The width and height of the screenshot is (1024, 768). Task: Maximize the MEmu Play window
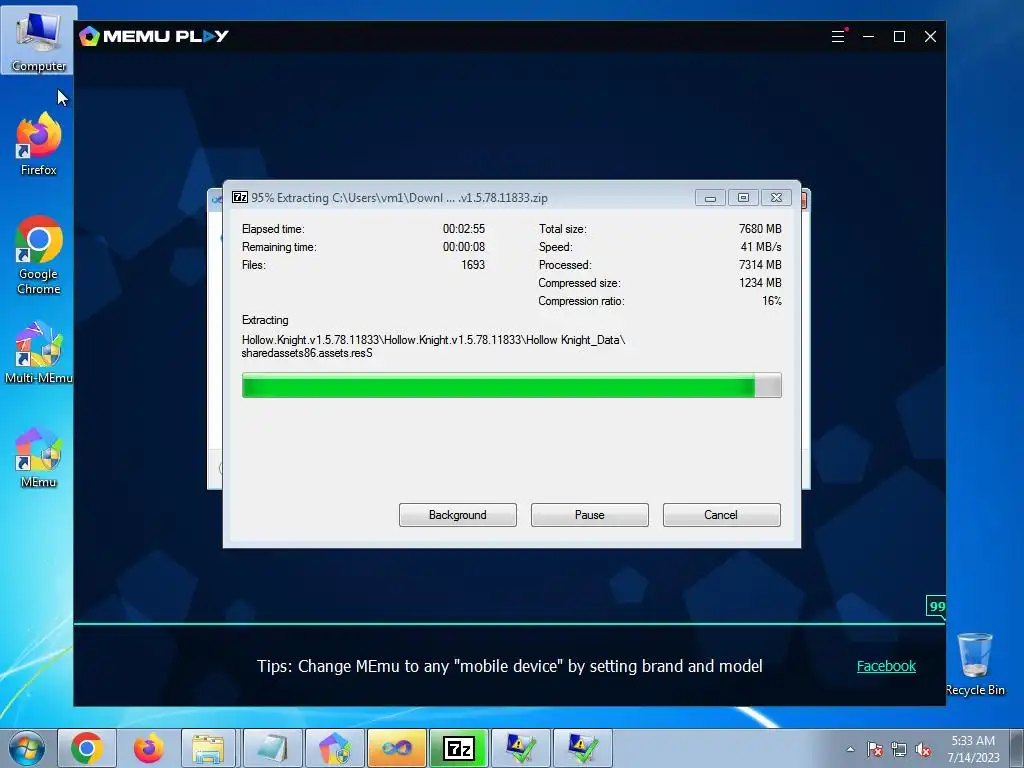pos(899,37)
